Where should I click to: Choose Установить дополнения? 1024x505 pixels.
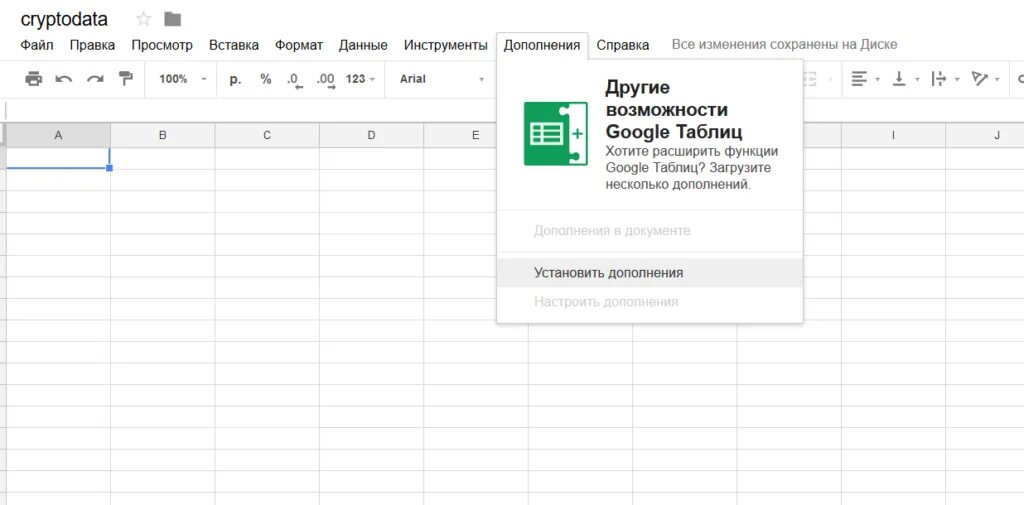coord(650,272)
